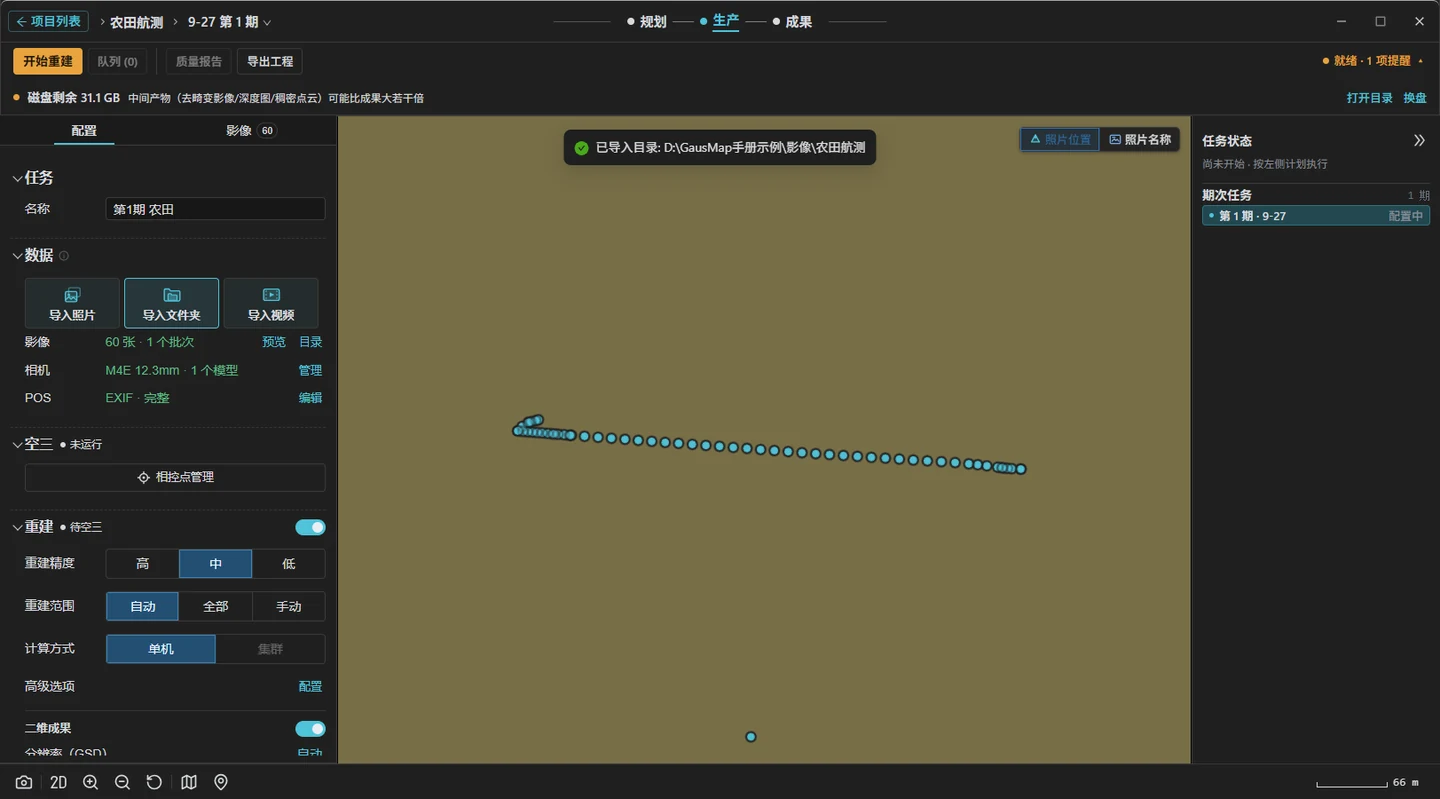Show photo positions on map
Image resolution: width=1440 pixels, height=799 pixels.
click(1060, 140)
